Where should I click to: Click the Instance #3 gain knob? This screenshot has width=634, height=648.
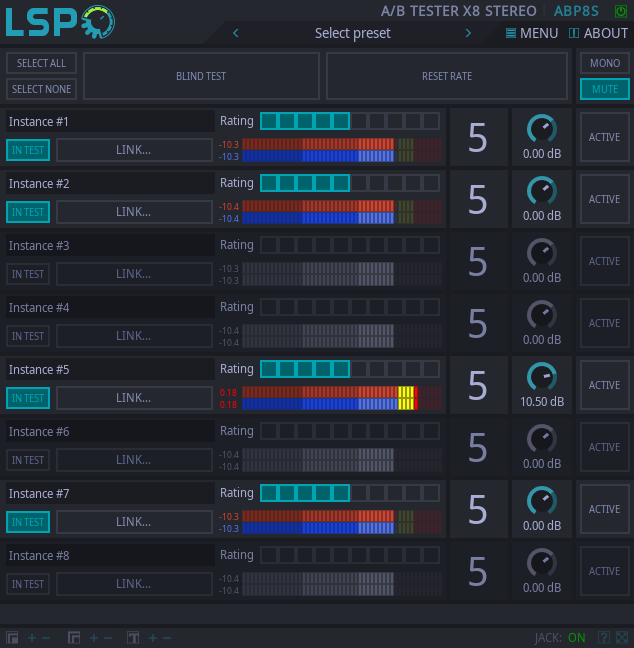pyautogui.click(x=541, y=254)
